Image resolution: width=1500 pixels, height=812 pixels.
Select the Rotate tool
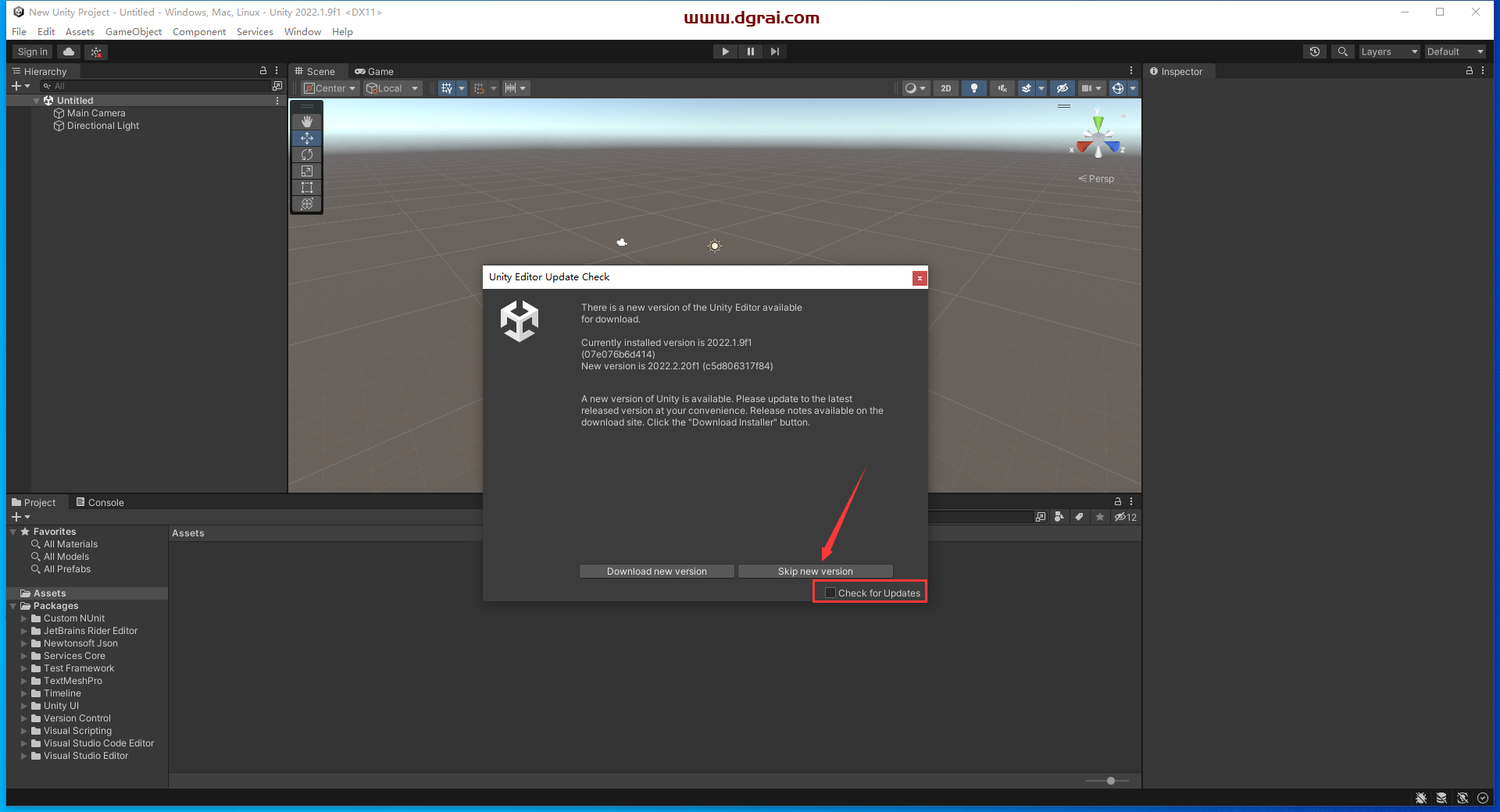(306, 155)
